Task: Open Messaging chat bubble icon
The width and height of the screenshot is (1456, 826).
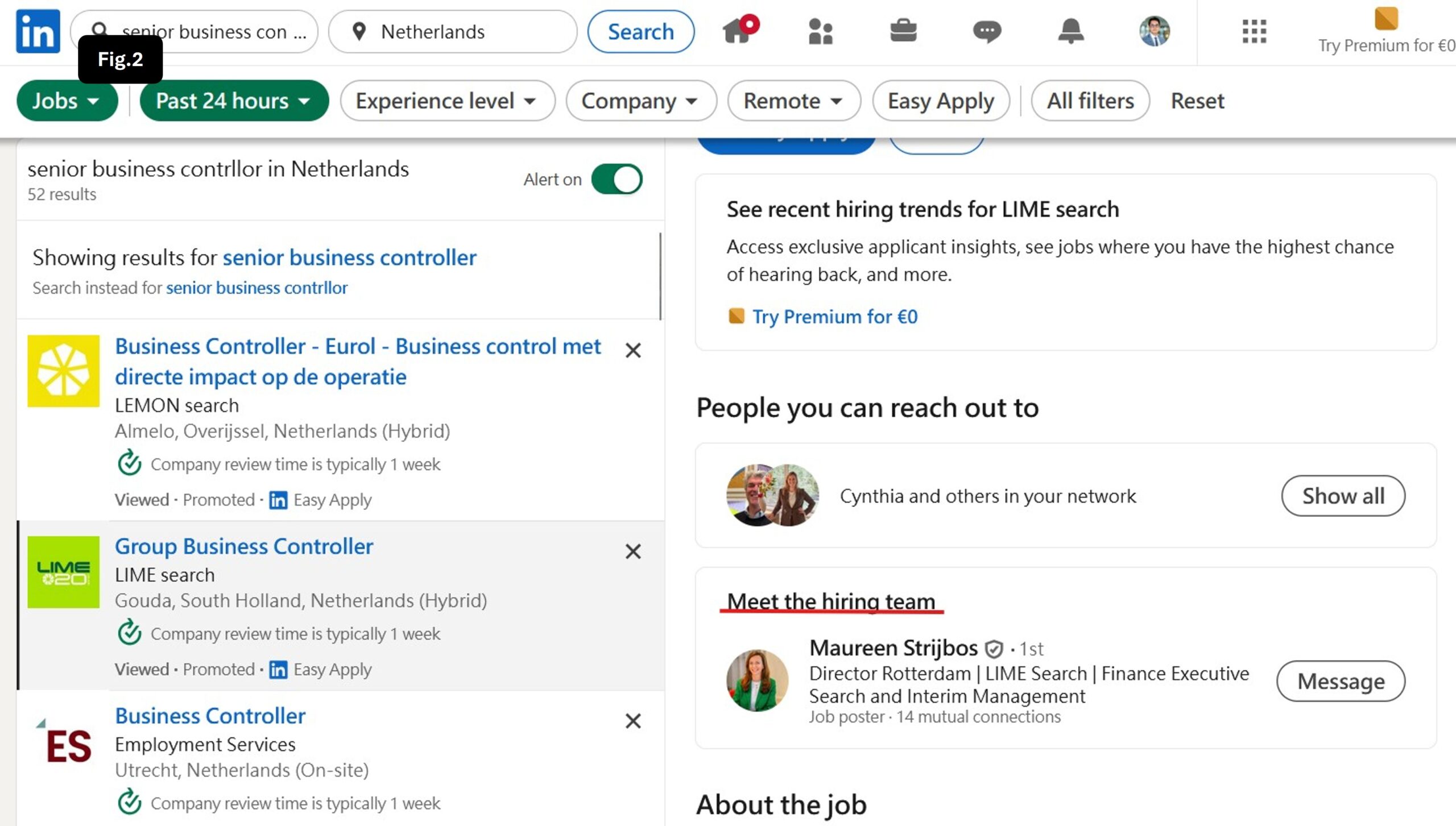Action: click(x=987, y=31)
